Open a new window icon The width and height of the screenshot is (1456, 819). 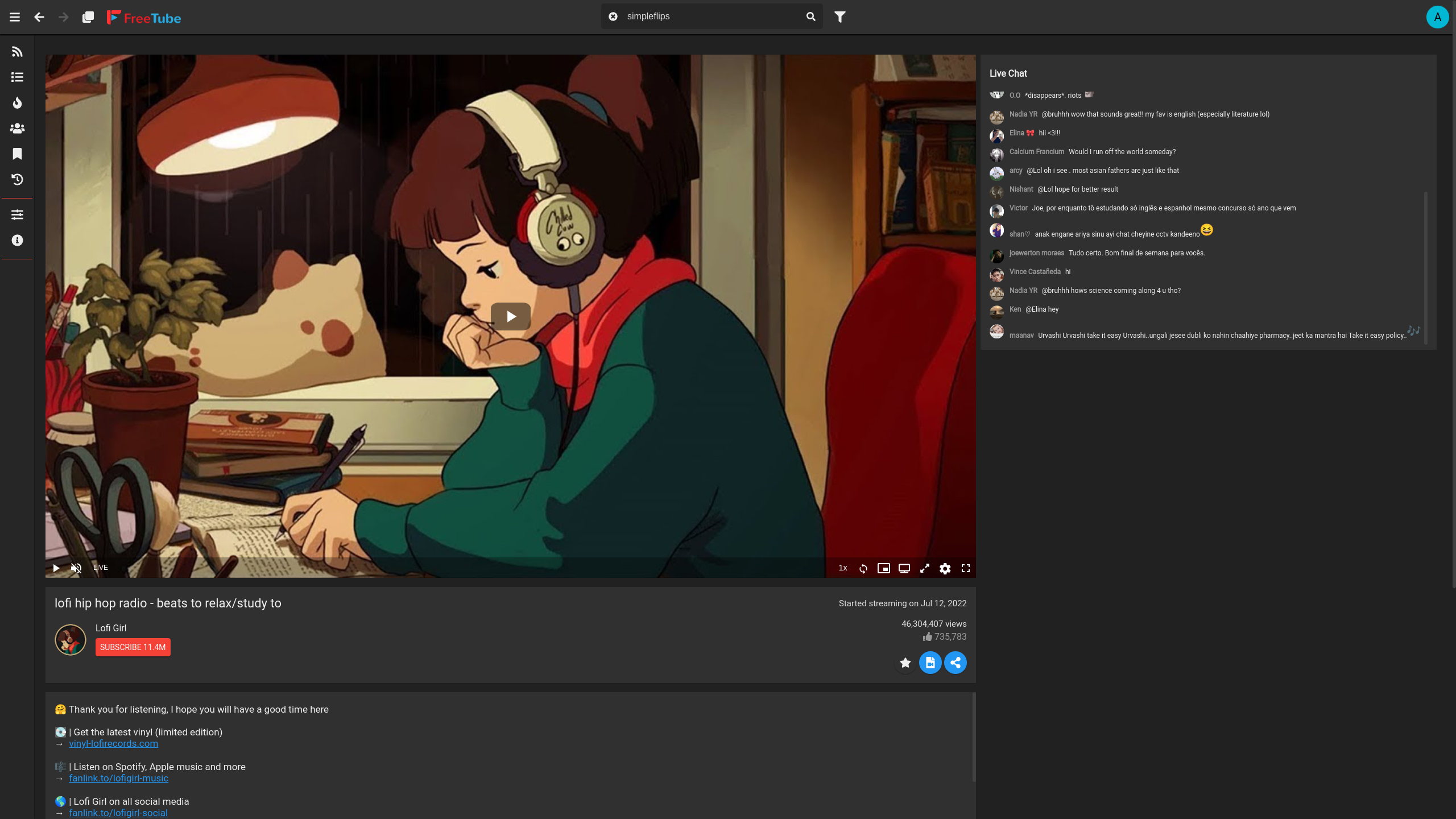pos(88,17)
